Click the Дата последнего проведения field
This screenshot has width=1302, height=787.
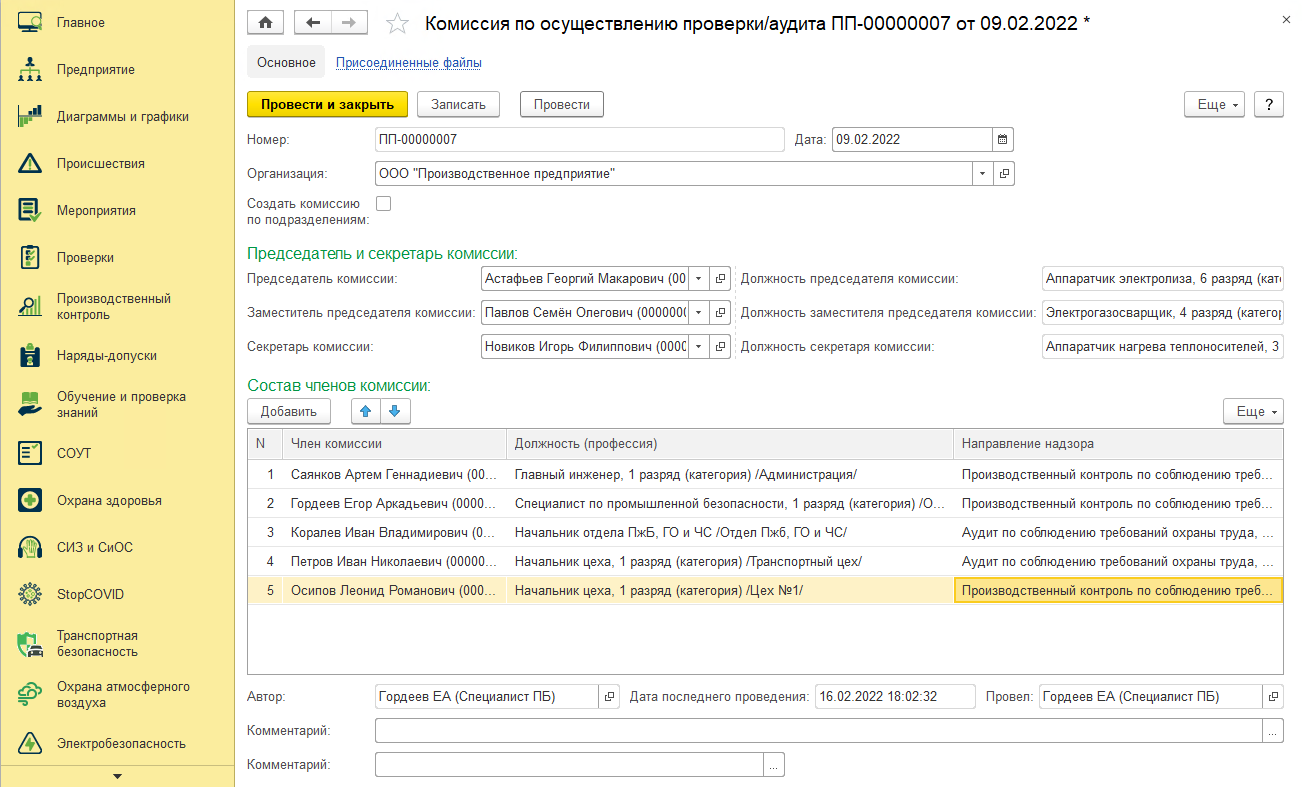894,696
